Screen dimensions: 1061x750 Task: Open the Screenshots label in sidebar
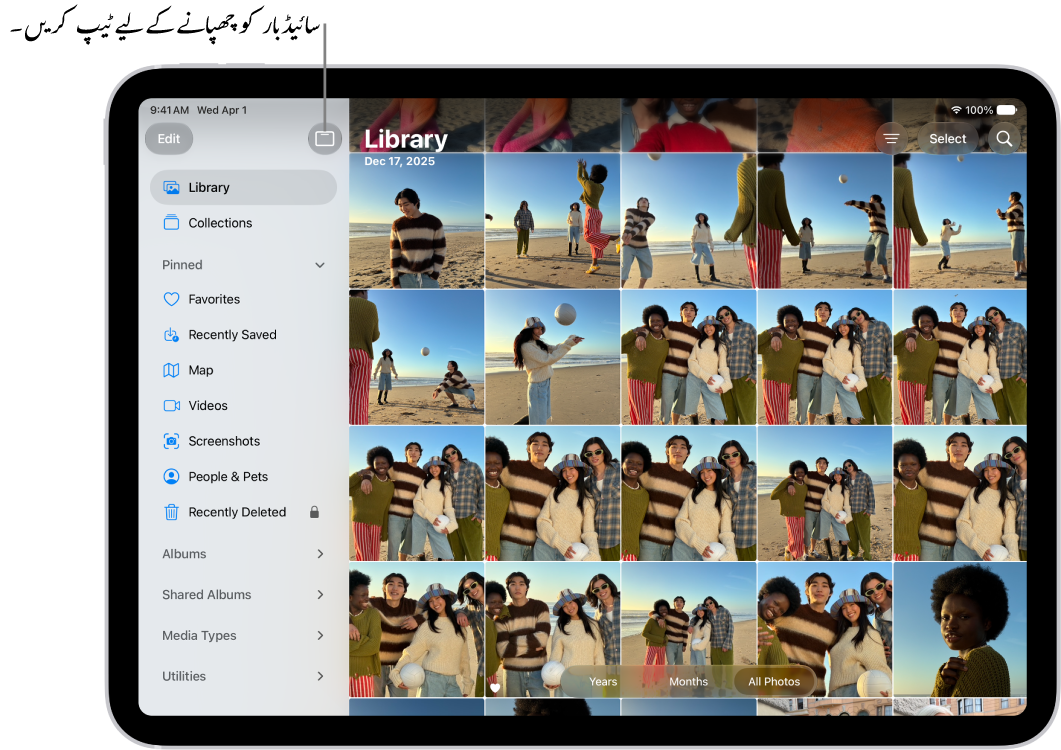tap(224, 441)
